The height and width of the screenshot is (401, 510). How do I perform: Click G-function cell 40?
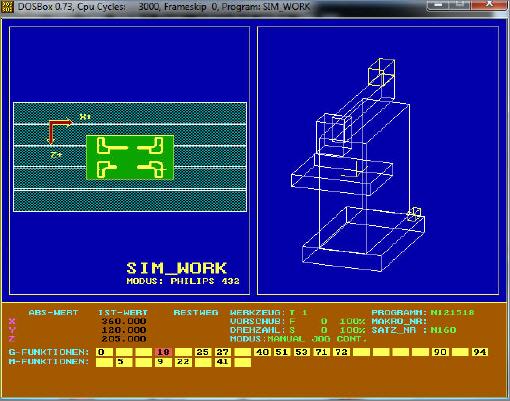262,352
